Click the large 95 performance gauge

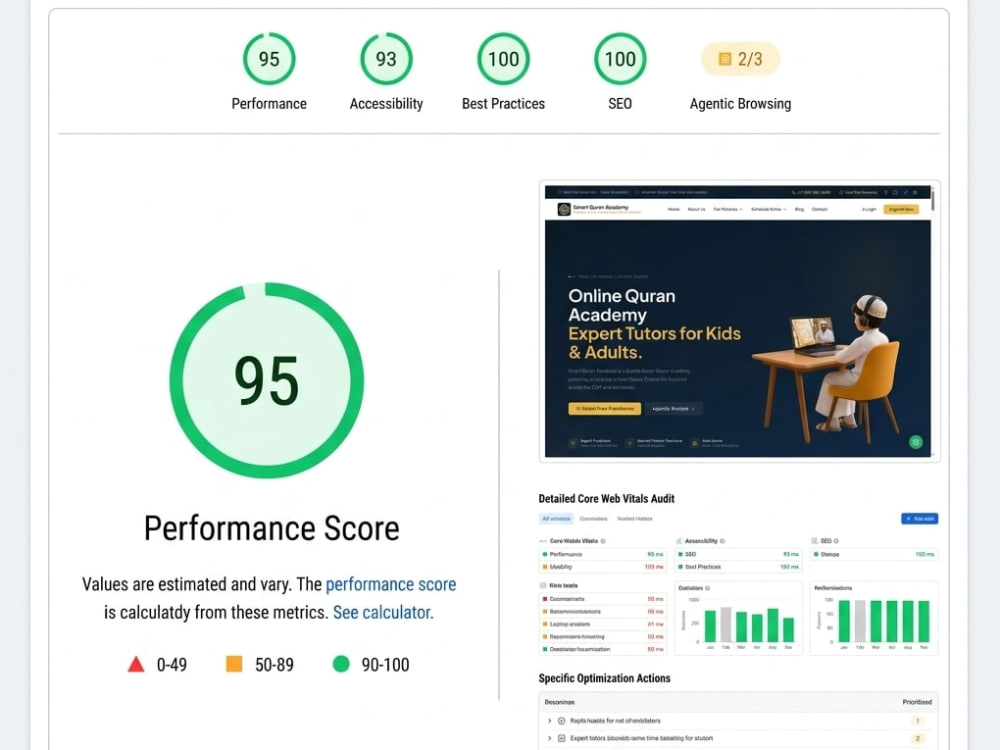pyautogui.click(x=267, y=381)
